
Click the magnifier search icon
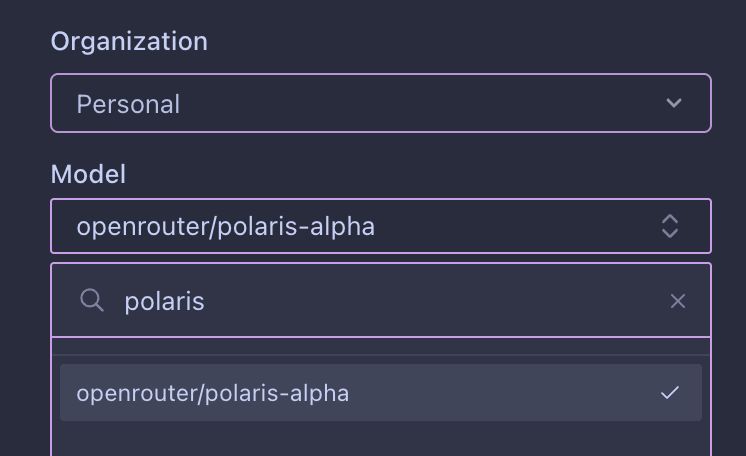point(92,300)
